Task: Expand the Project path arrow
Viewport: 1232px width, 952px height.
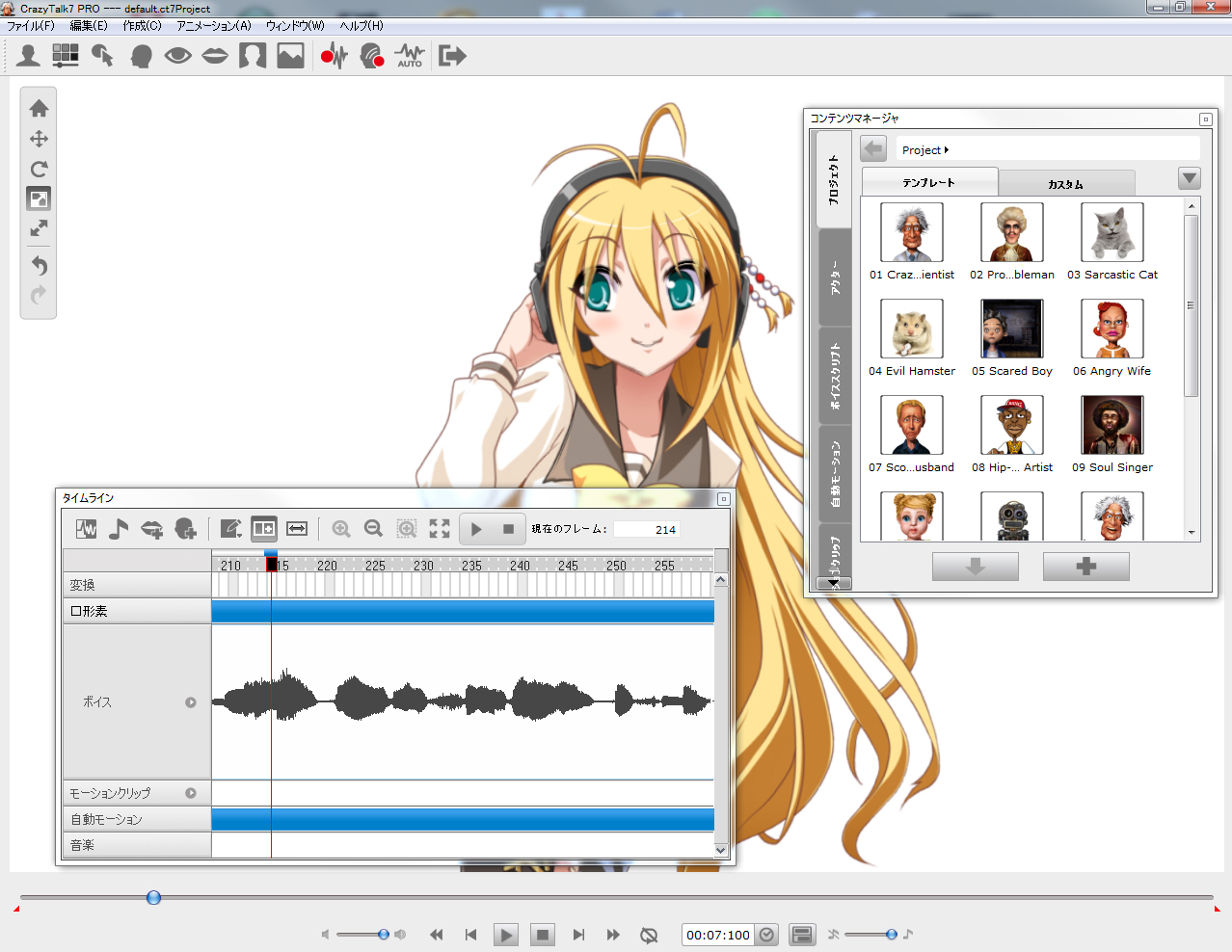Action: (947, 150)
